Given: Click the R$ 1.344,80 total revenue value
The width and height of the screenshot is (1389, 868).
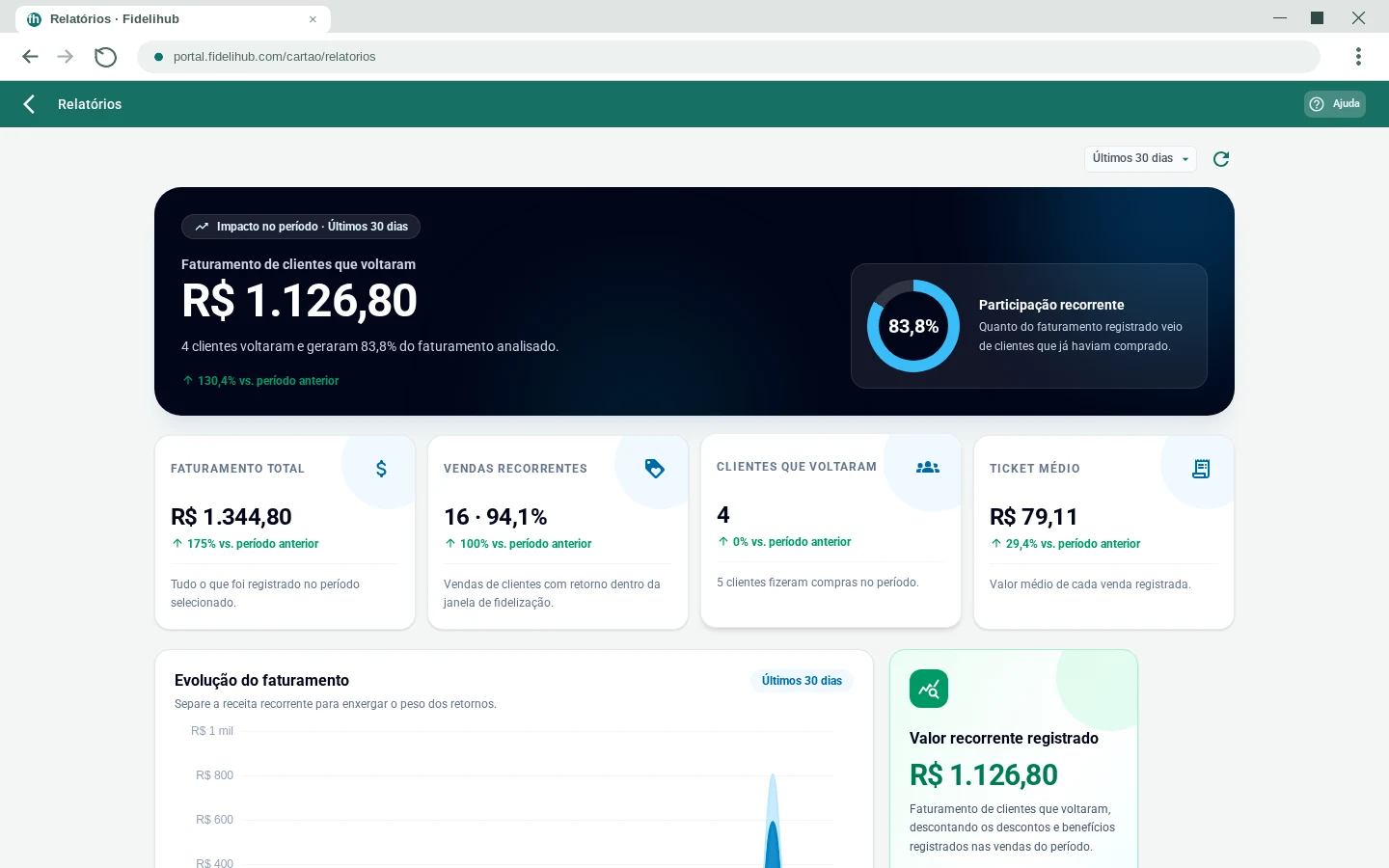Looking at the screenshot, I should [x=231, y=517].
